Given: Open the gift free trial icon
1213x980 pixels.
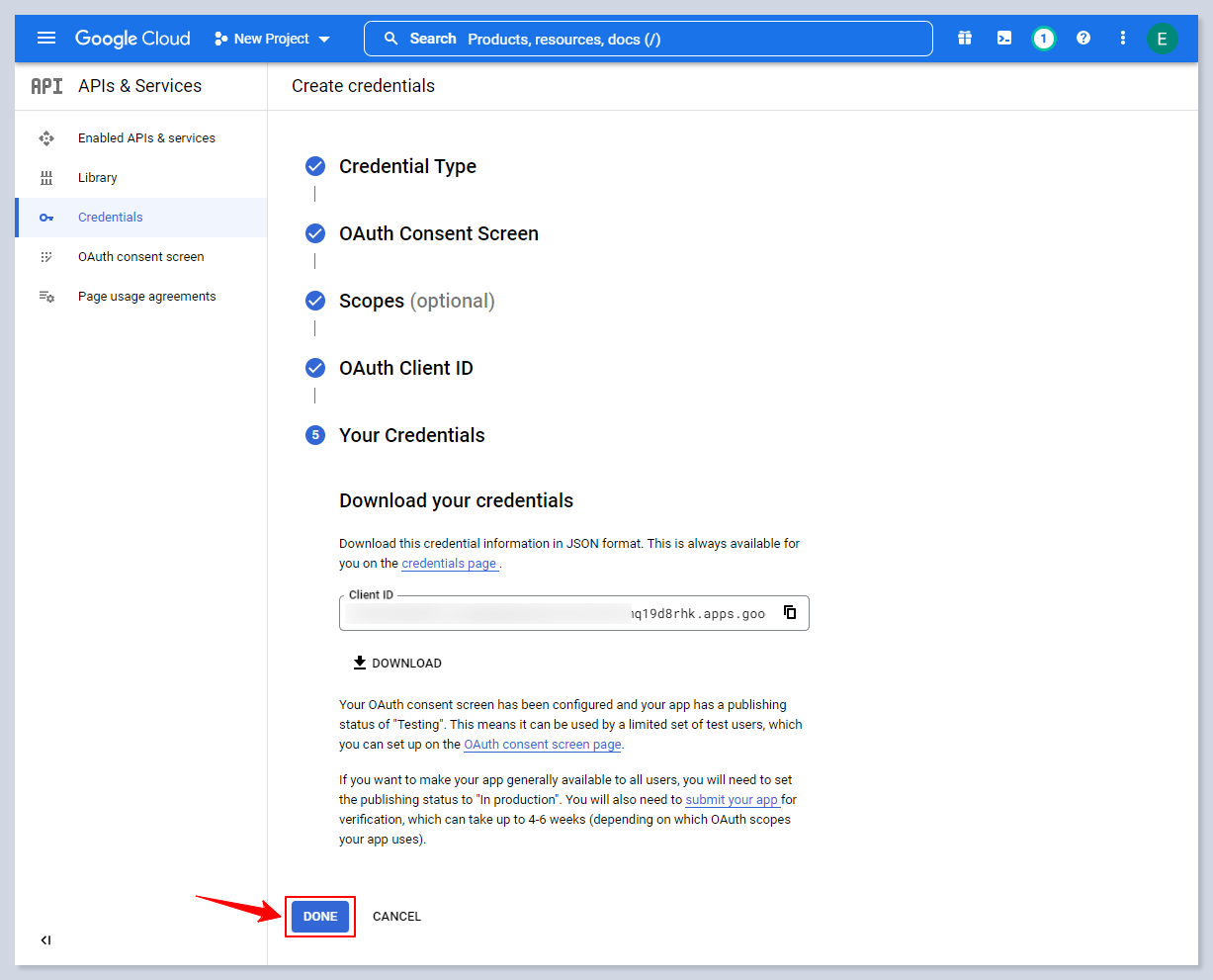Looking at the screenshot, I should click(x=965, y=39).
